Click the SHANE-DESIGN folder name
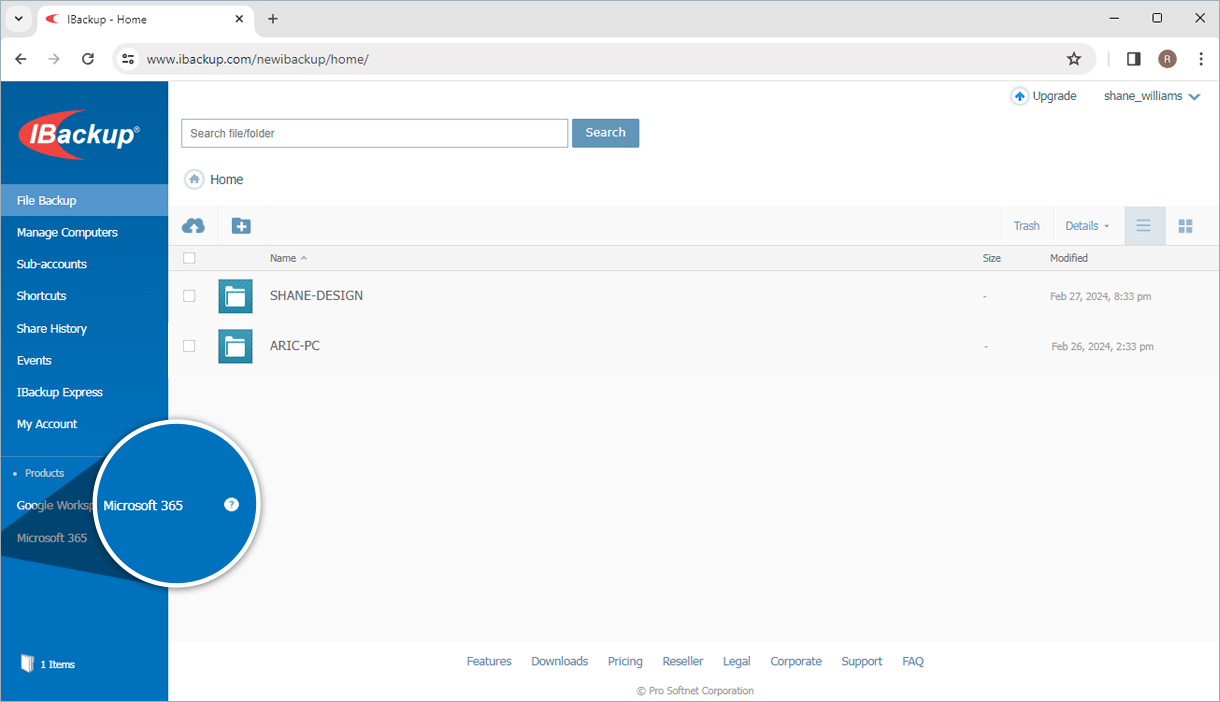Image resolution: width=1220 pixels, height=702 pixels. point(317,296)
